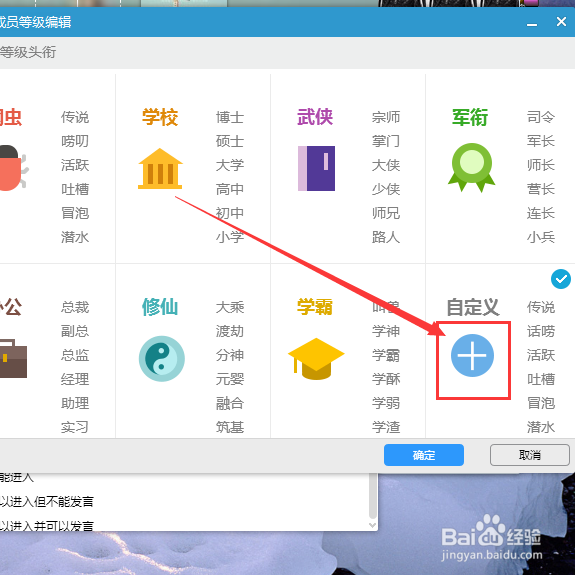The height and width of the screenshot is (575, 575).
Task: Click 助理 in the office list
Action: pos(75,403)
